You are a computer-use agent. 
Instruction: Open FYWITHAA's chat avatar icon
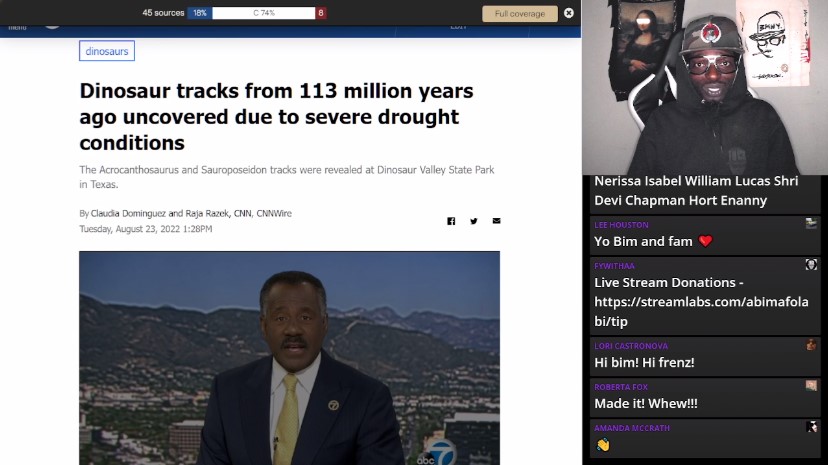point(811,265)
